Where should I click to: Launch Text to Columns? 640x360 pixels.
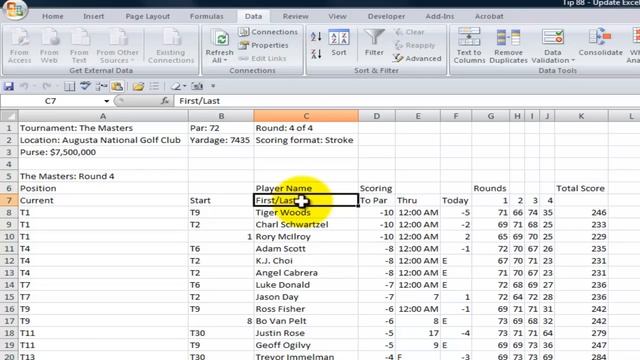click(x=469, y=46)
